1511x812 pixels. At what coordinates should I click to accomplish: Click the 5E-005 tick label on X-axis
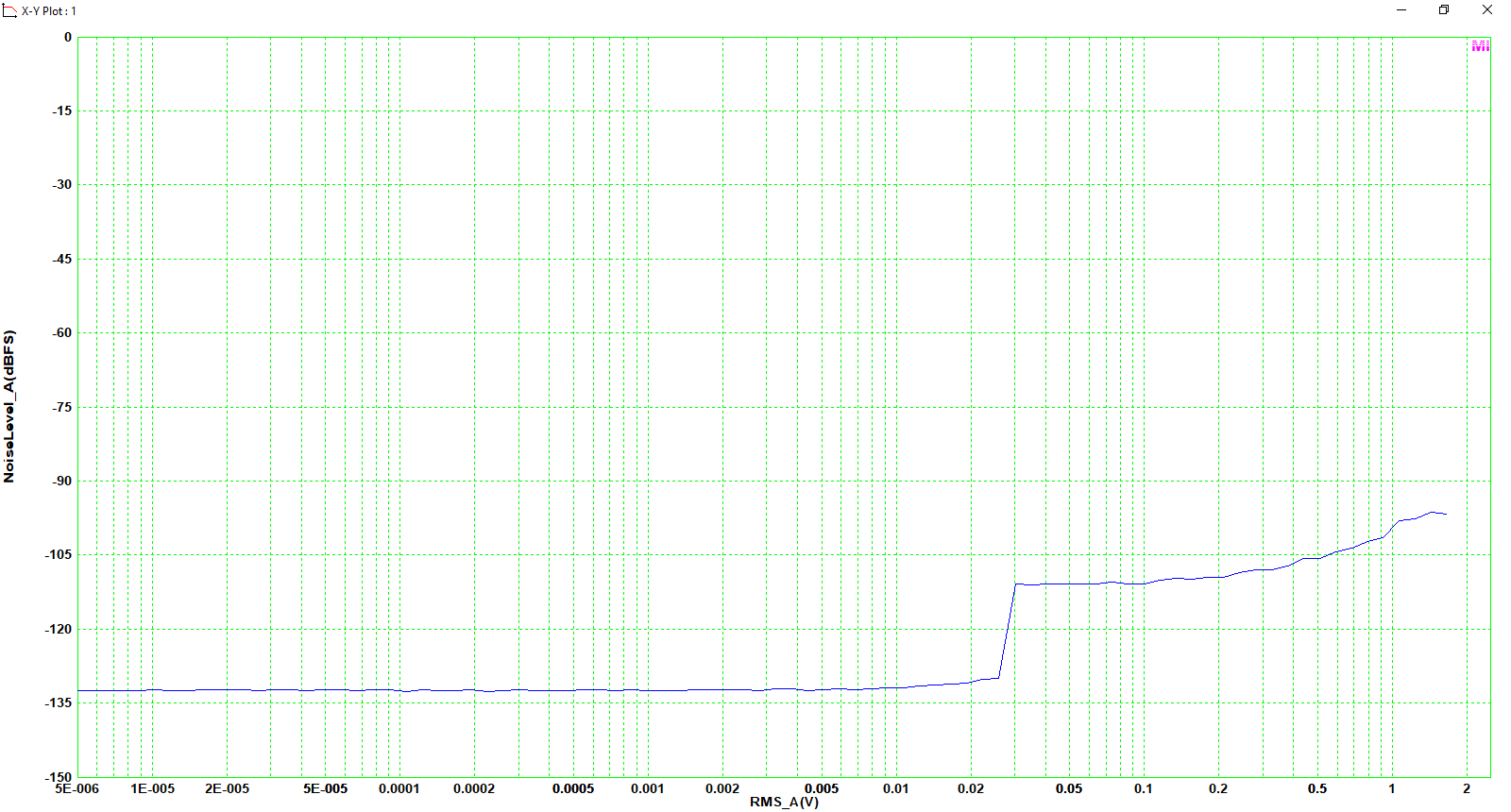326,788
